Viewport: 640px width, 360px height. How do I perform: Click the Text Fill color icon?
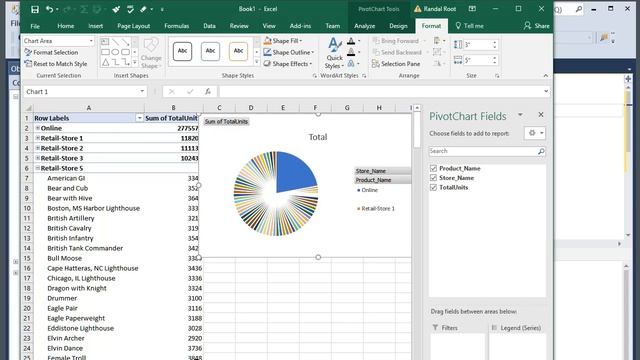point(351,41)
